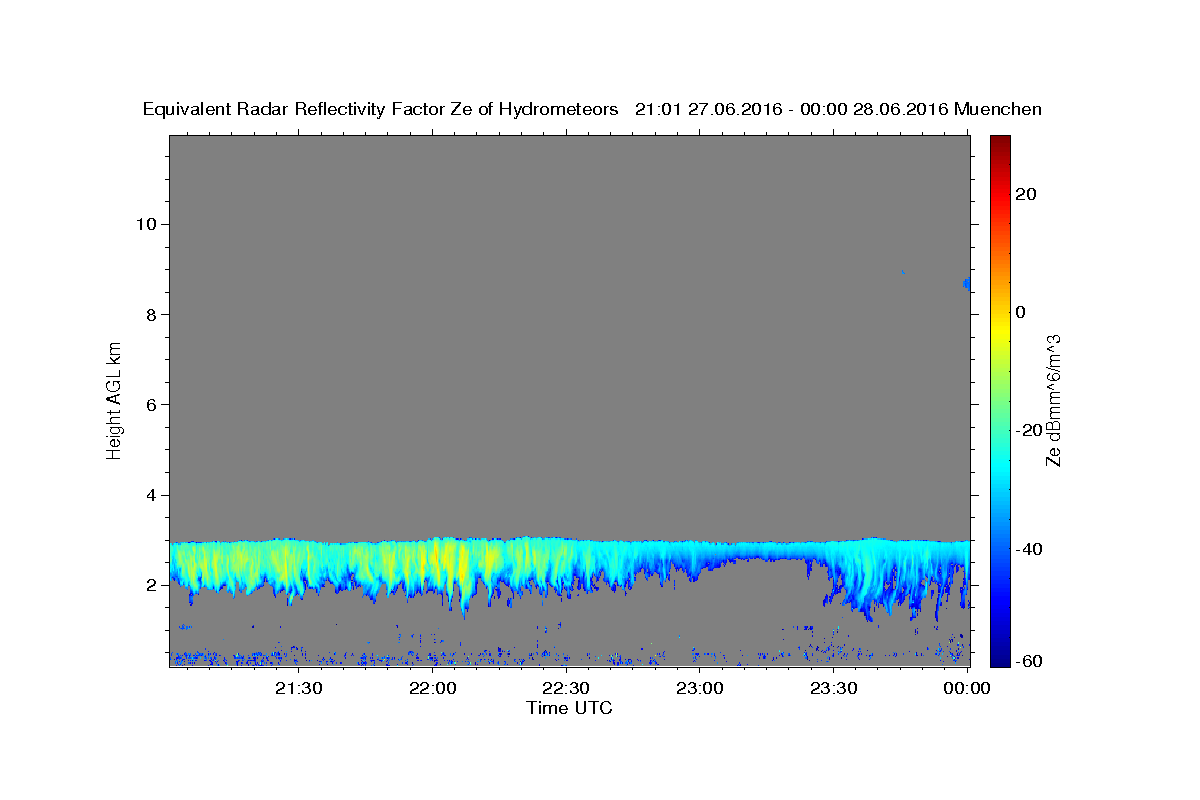Click the Height AGL km axis title
The height and width of the screenshot is (800, 1200).
click(x=114, y=400)
